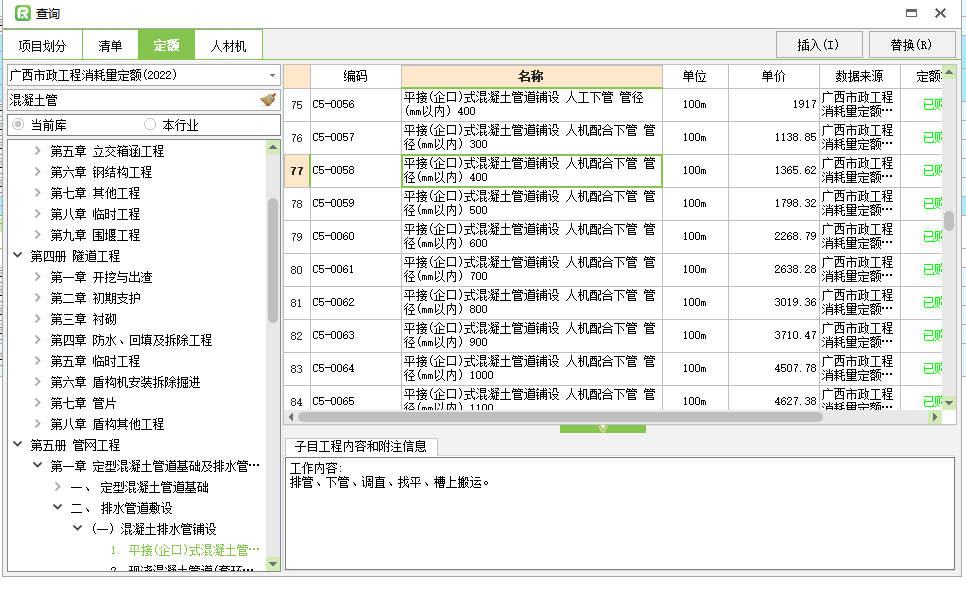Collapse 第五册 管网工程 node
Viewport: 966px width, 590px height.
[18, 444]
